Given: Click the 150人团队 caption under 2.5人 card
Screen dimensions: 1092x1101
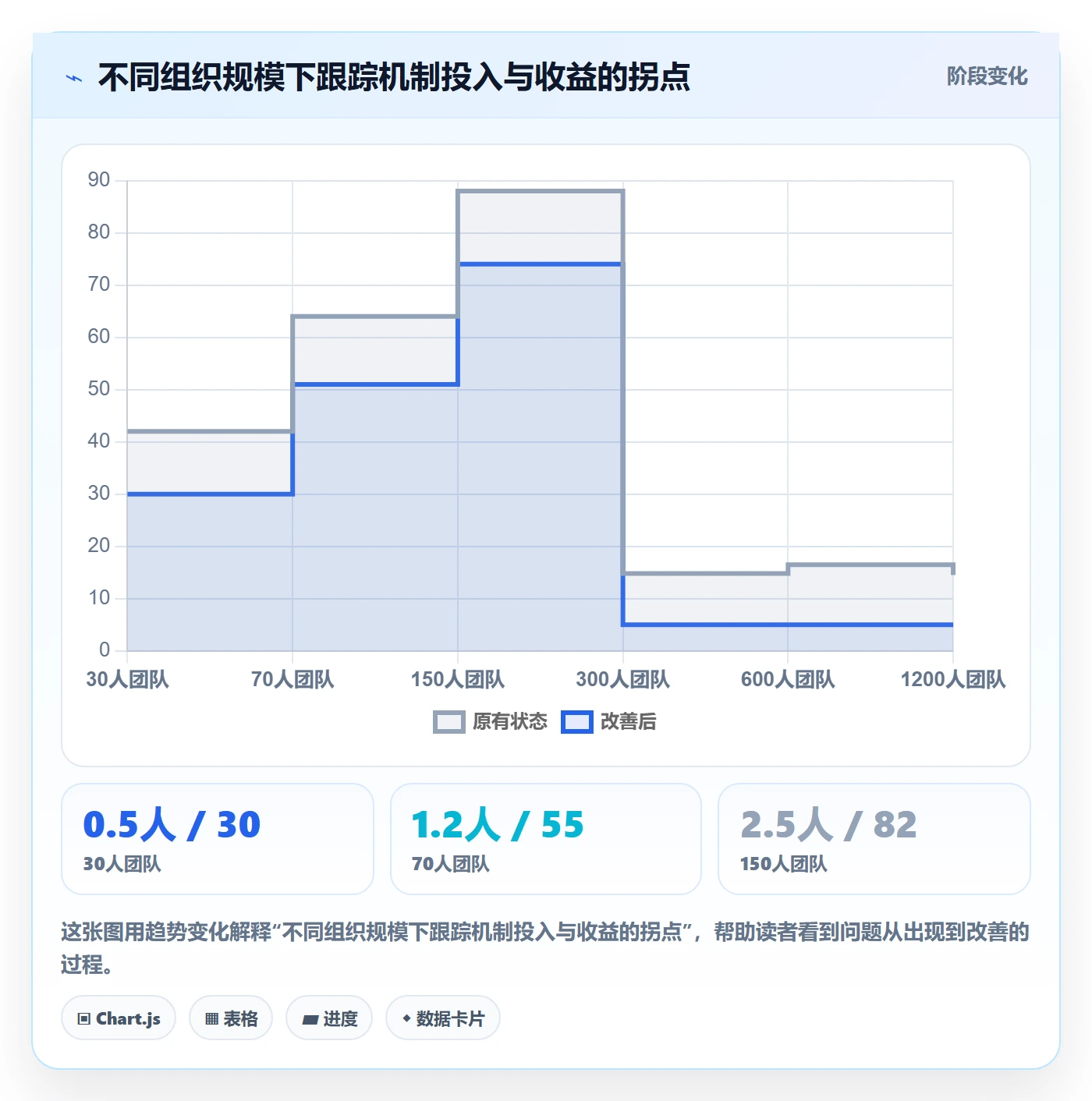Looking at the screenshot, I should 783,864.
